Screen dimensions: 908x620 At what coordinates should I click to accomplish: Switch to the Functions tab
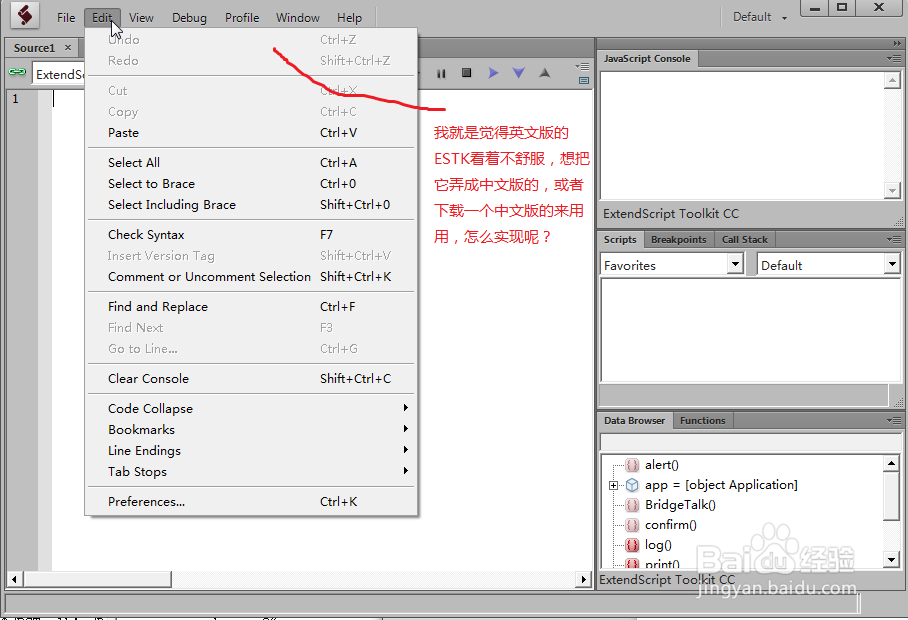pos(702,420)
